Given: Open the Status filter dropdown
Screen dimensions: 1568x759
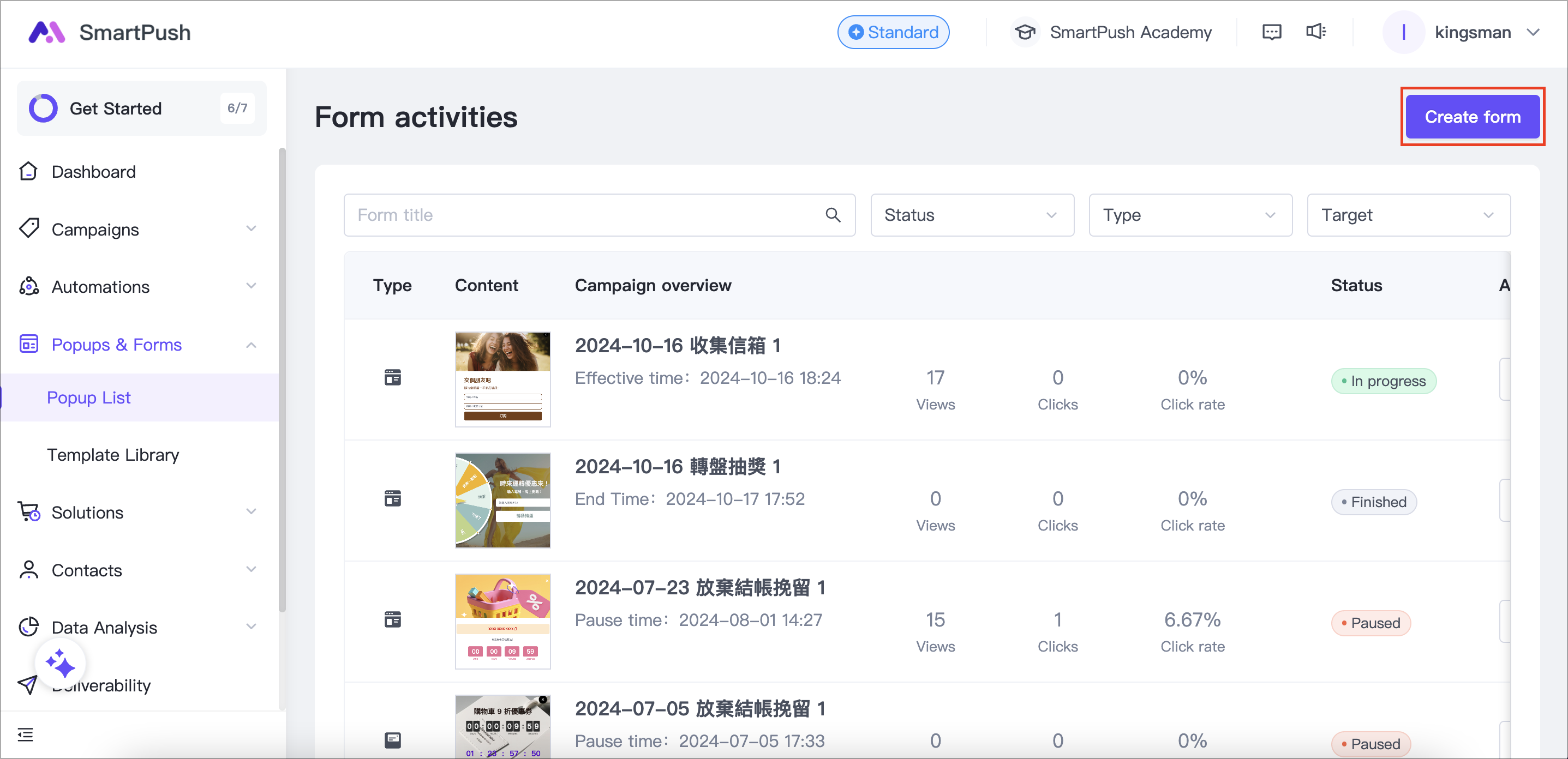Looking at the screenshot, I should 972,215.
